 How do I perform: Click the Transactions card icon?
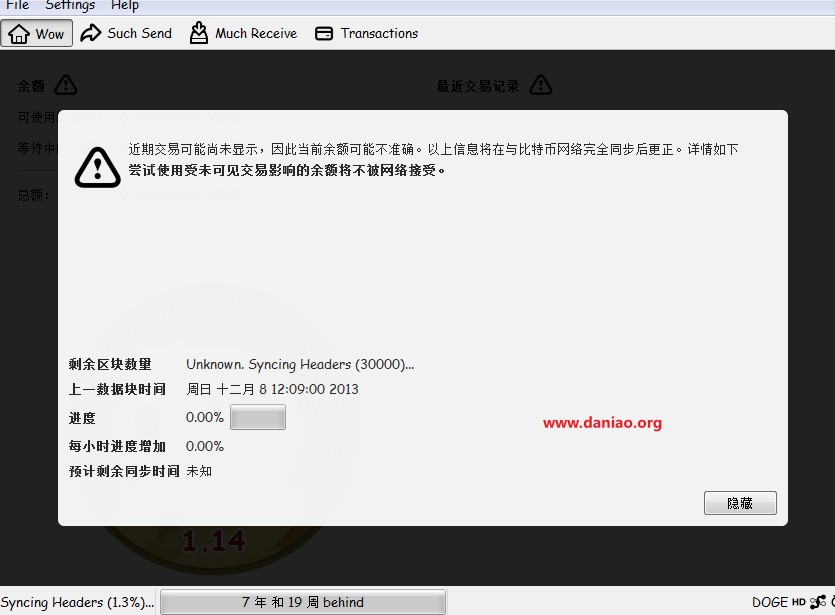coord(324,33)
